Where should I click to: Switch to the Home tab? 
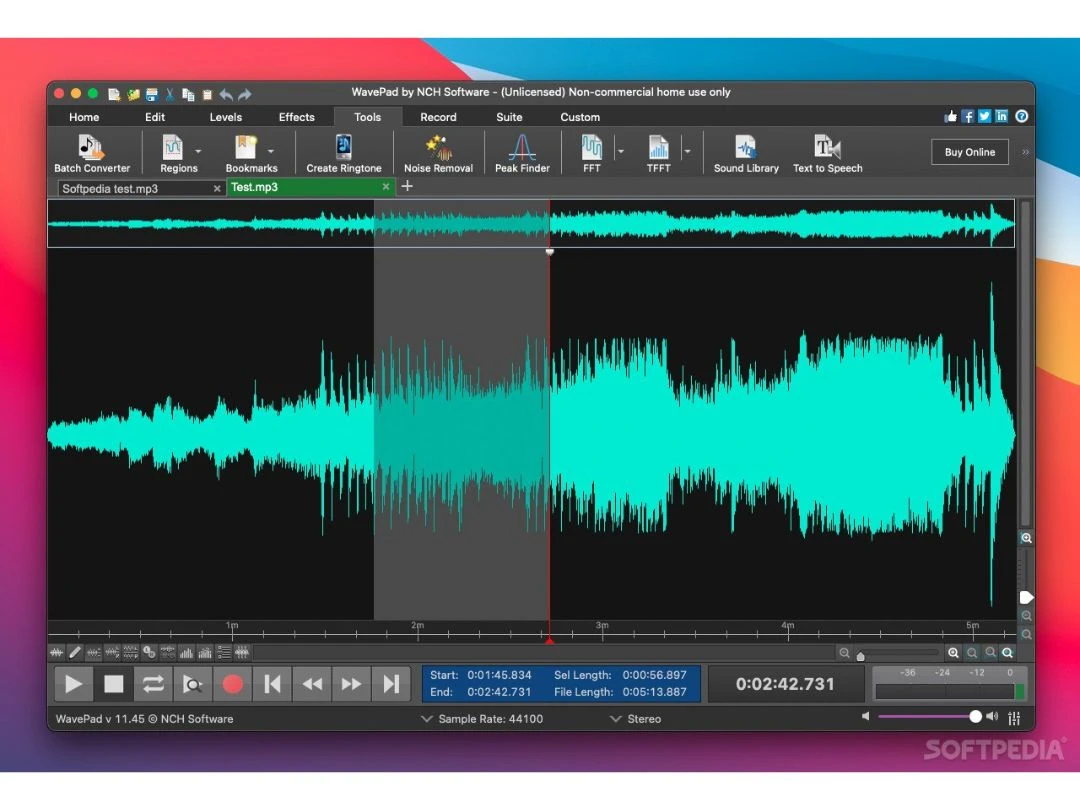(x=84, y=117)
